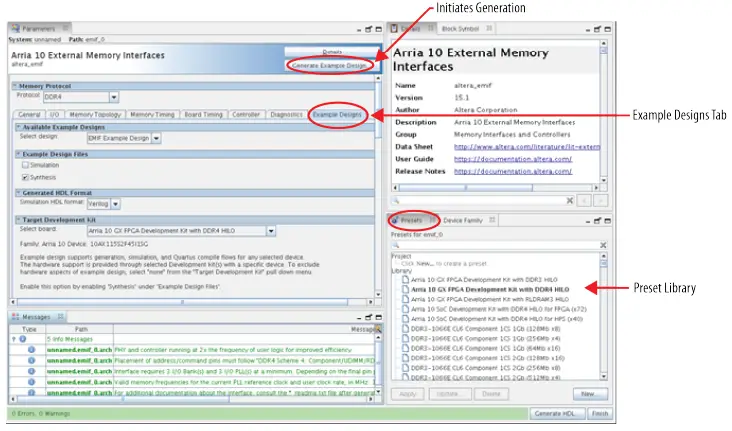Select the Example Designs tab
This screenshot has width=732, height=431.
337,114
